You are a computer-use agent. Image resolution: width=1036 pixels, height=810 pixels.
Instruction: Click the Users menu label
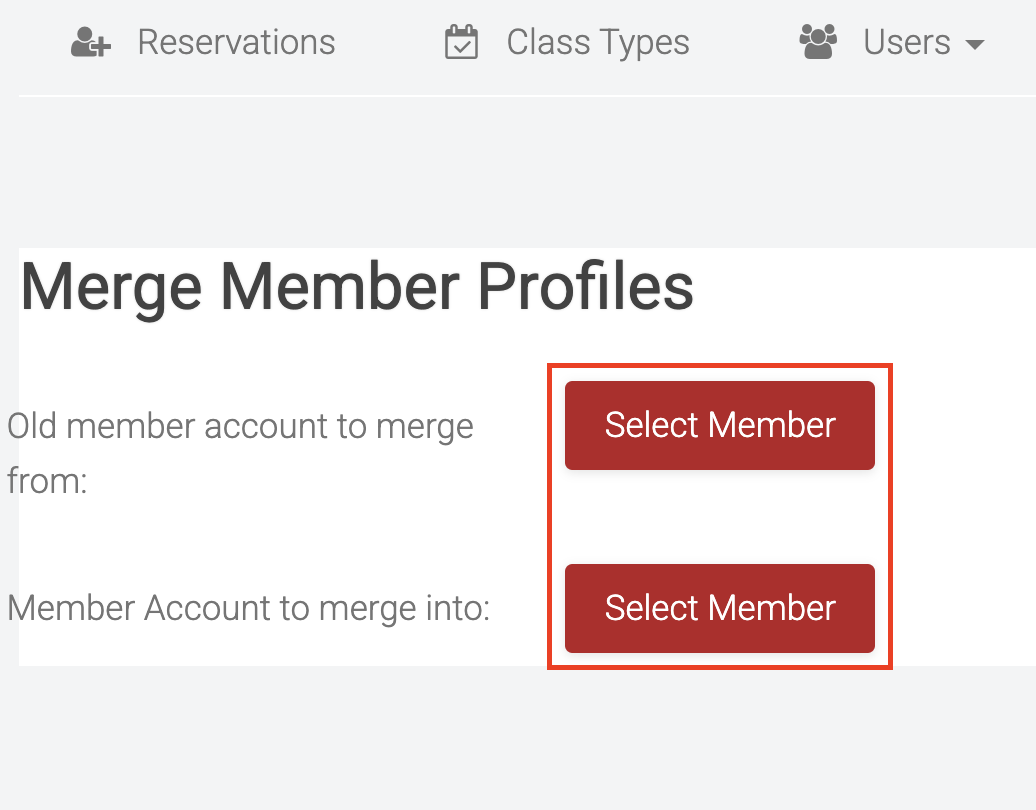click(x=906, y=42)
